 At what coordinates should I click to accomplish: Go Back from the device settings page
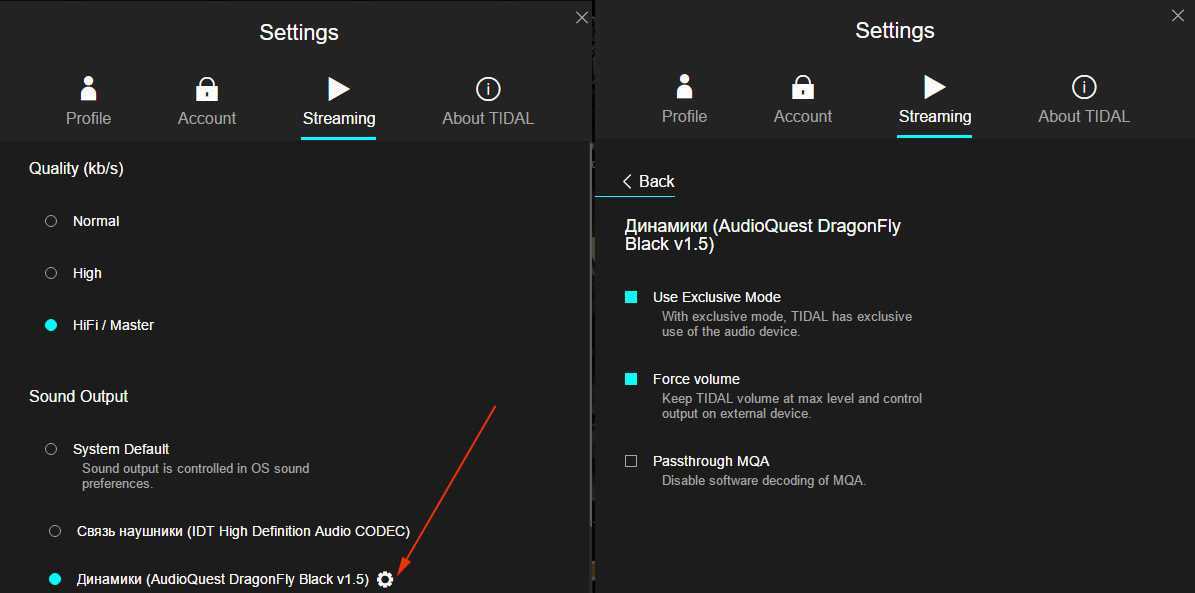pyautogui.click(x=648, y=181)
